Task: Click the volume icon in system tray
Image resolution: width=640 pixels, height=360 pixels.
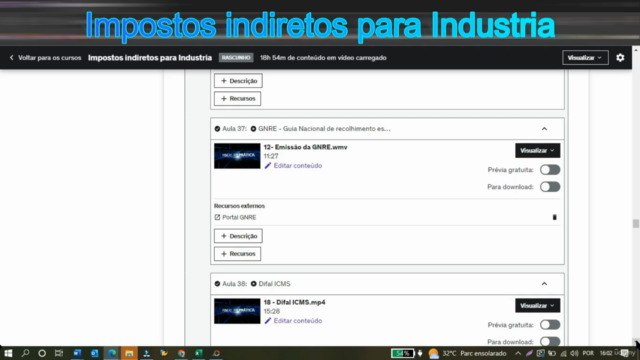Action: (x=574, y=353)
